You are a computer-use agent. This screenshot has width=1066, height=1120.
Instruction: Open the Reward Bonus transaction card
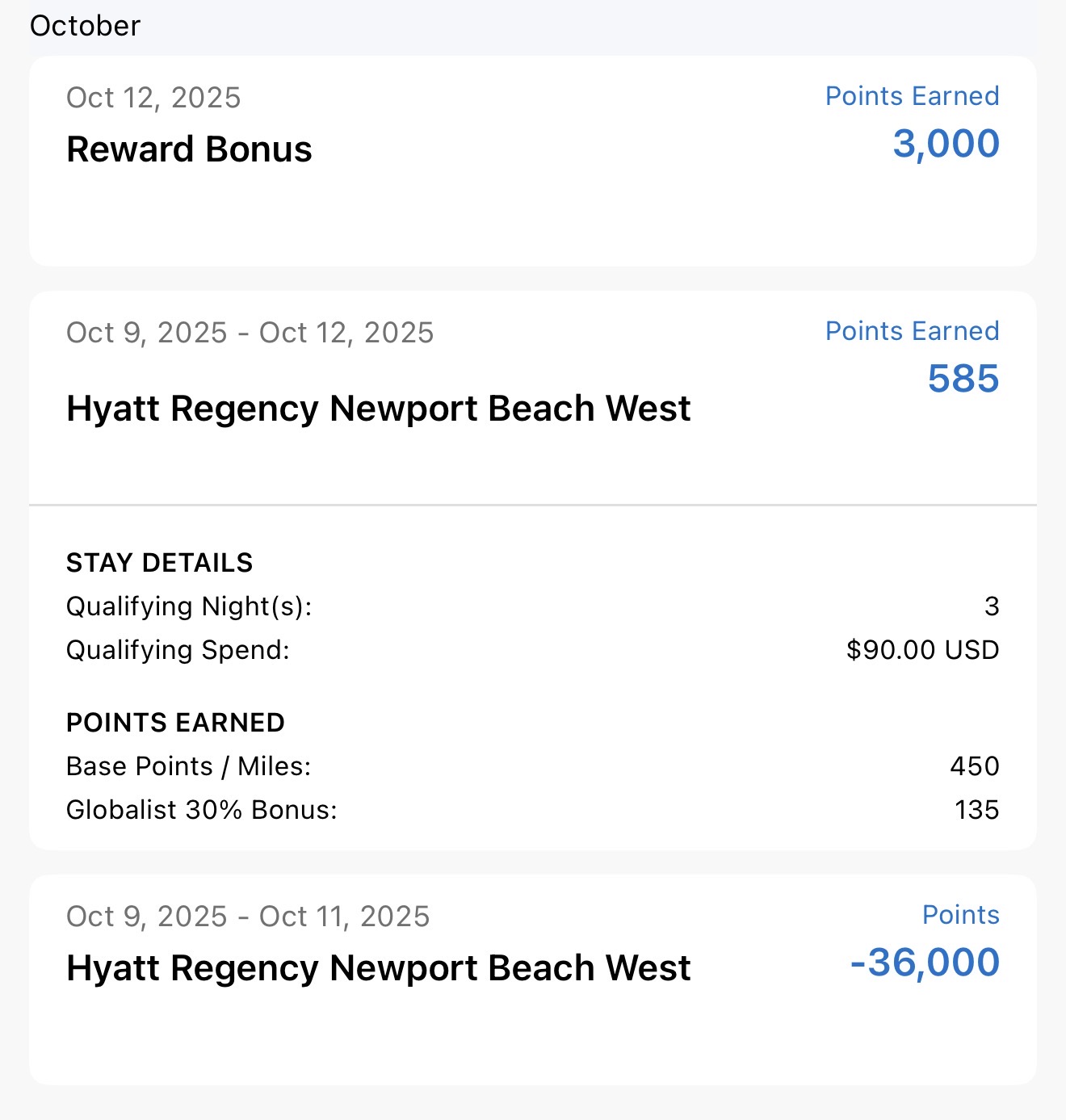(189, 149)
